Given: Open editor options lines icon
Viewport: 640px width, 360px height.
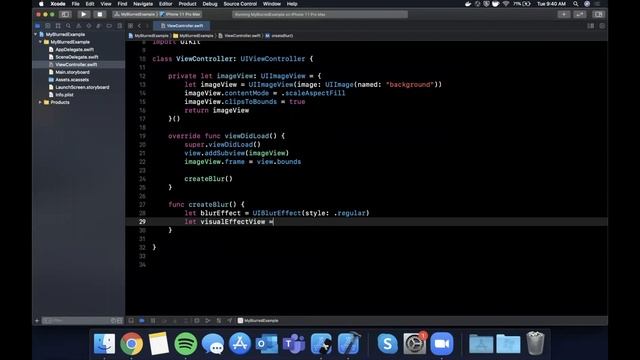Looking at the screenshot, I should coord(591,26).
